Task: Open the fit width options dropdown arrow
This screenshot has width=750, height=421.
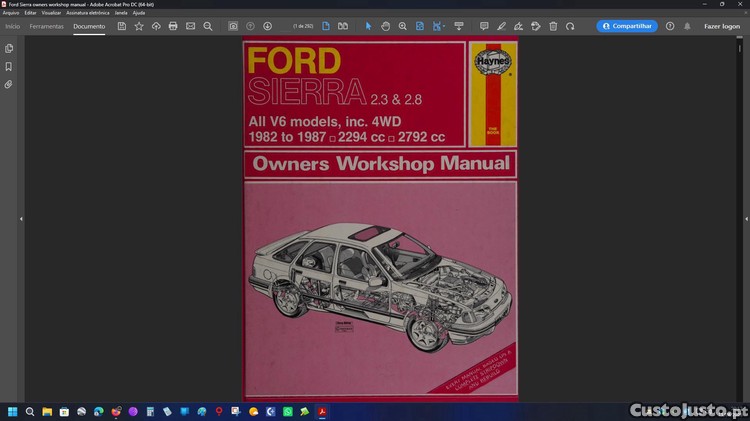Action: point(444,26)
